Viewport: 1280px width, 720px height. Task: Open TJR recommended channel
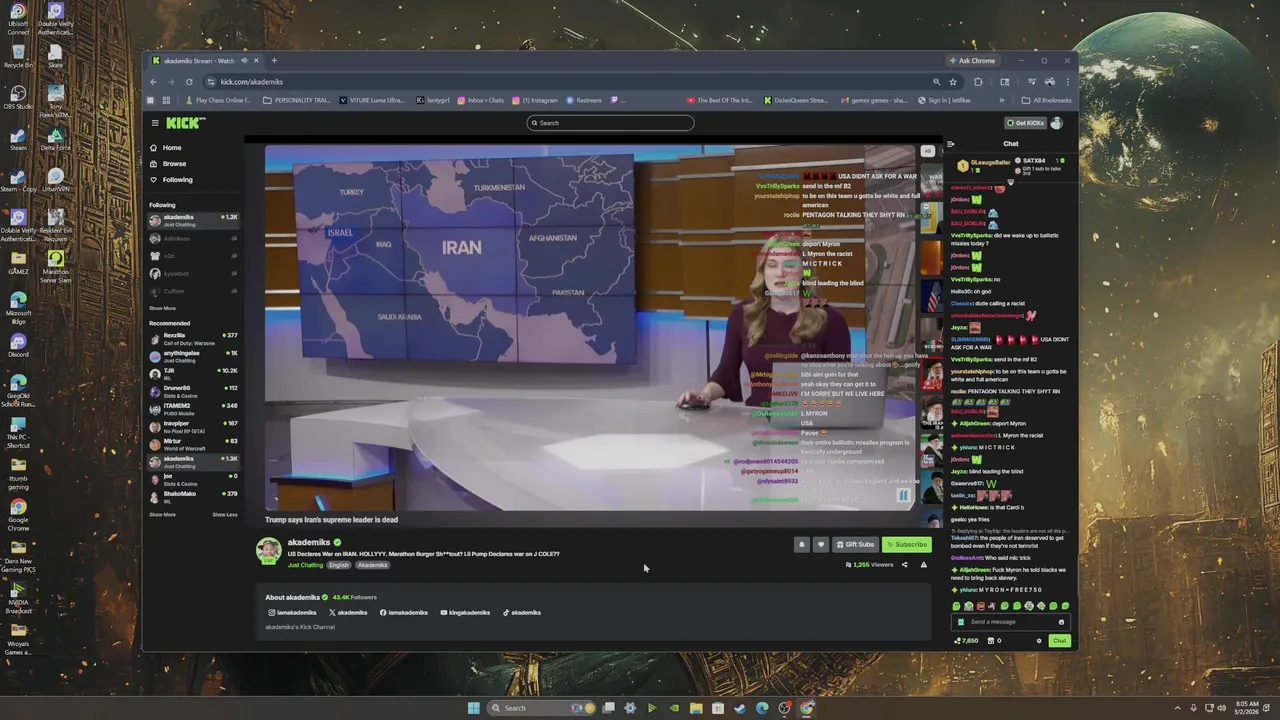(x=193, y=372)
